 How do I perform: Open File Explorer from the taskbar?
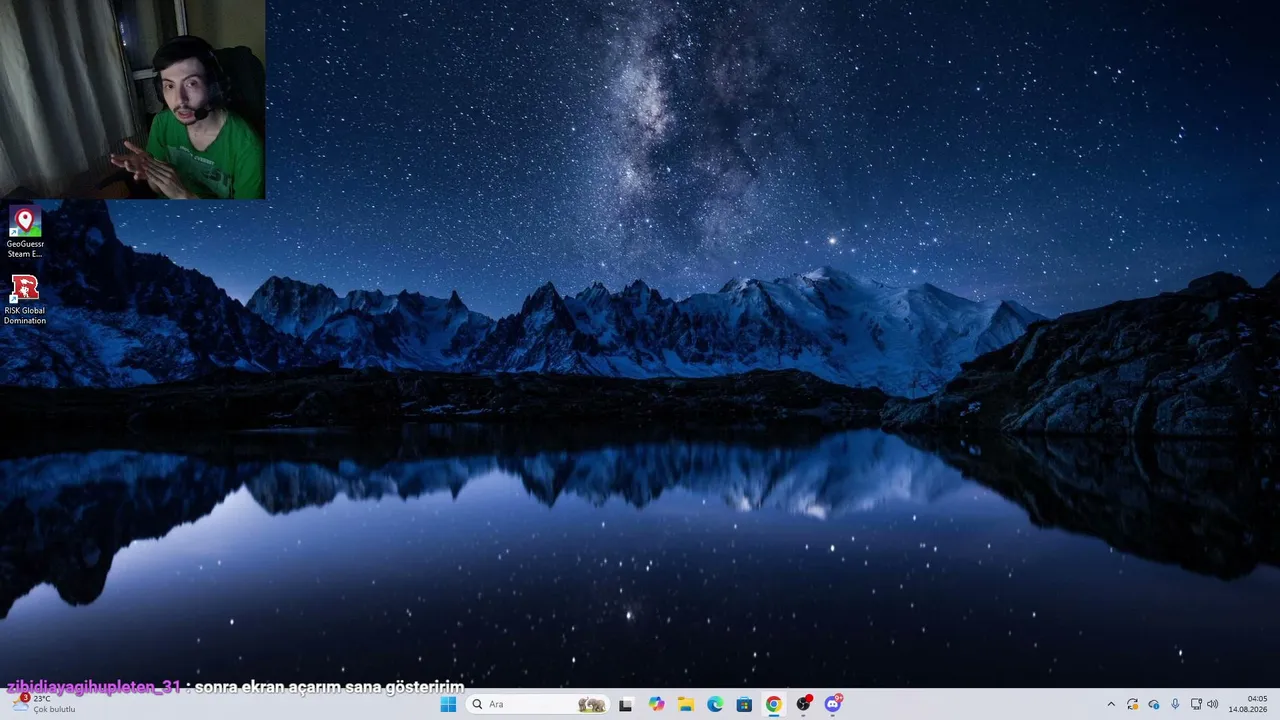[686, 704]
